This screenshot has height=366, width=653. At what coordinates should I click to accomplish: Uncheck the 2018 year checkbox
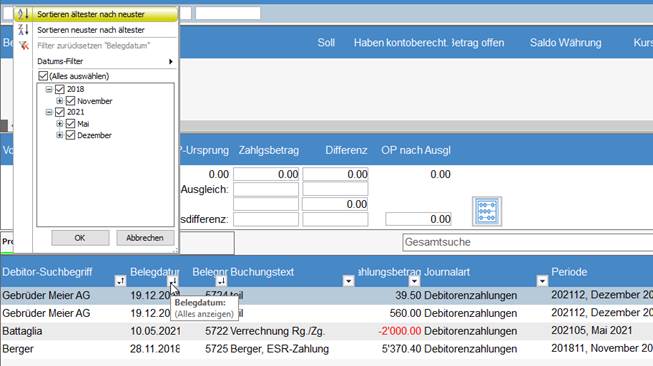[x=60, y=89]
